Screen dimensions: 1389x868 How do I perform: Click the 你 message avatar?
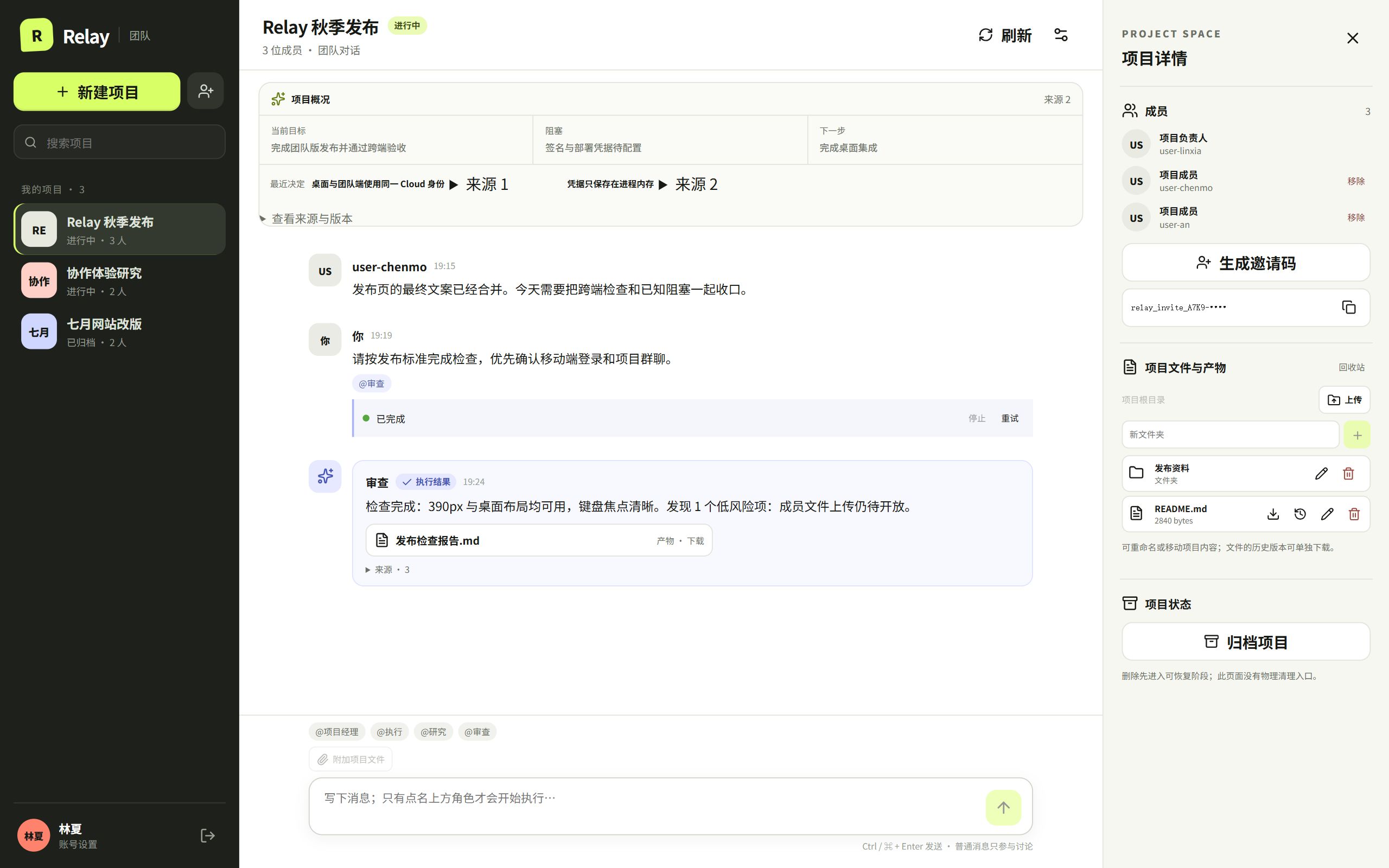point(325,340)
